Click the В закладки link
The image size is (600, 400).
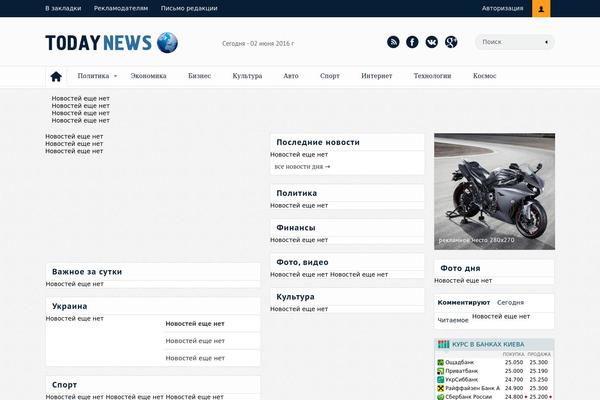[63, 8]
